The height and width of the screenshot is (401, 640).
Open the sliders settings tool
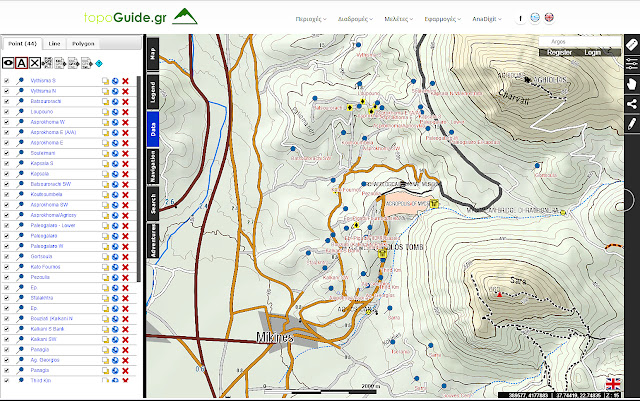point(632,64)
